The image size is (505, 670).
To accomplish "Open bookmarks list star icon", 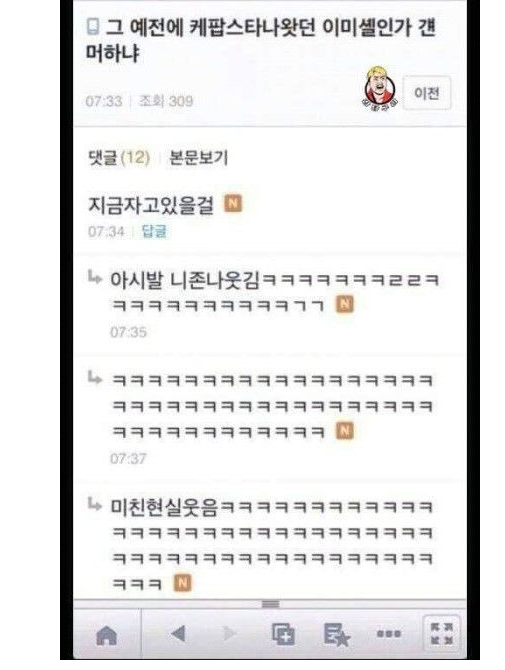I will [336, 635].
